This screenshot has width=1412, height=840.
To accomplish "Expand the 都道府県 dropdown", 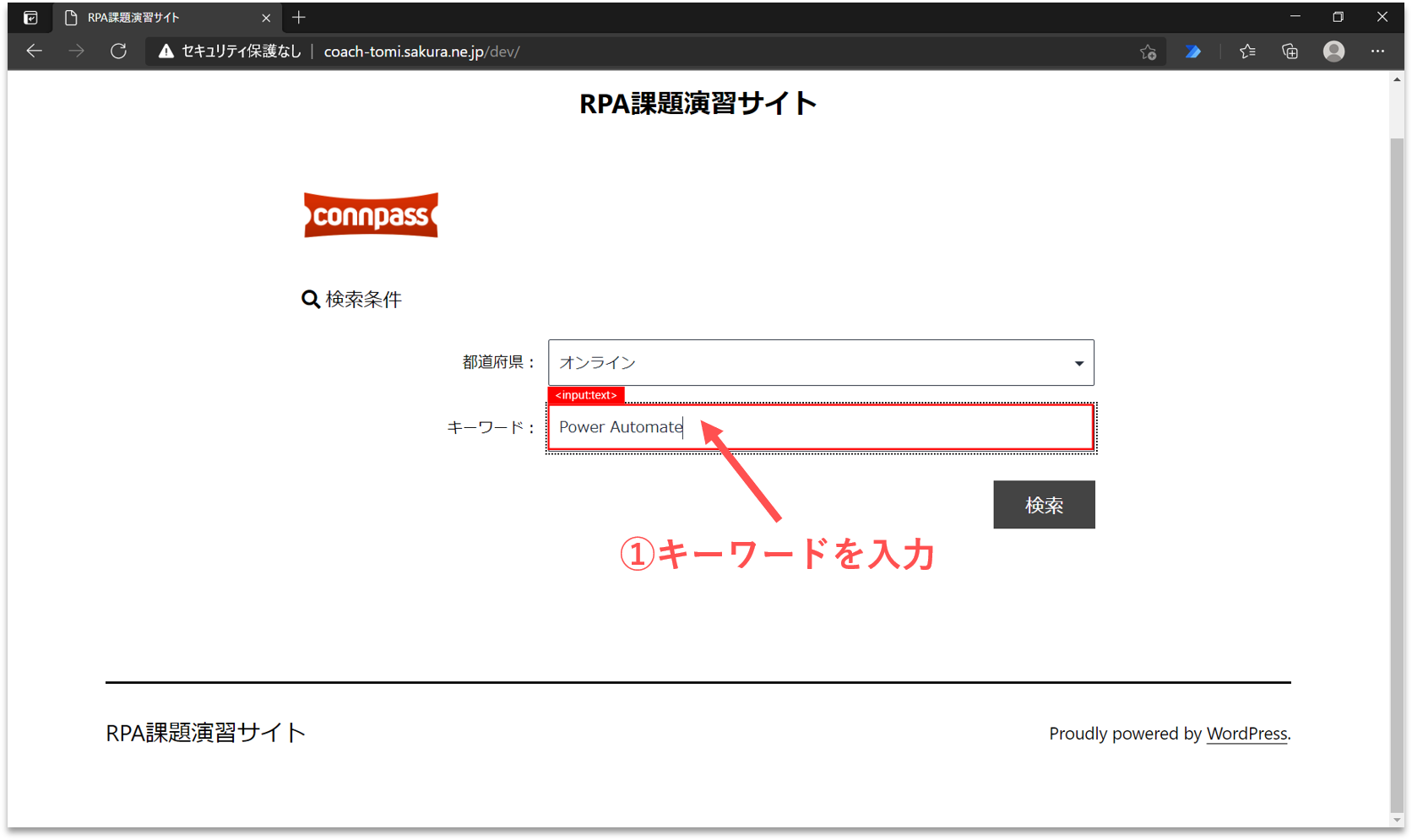I will (x=820, y=363).
